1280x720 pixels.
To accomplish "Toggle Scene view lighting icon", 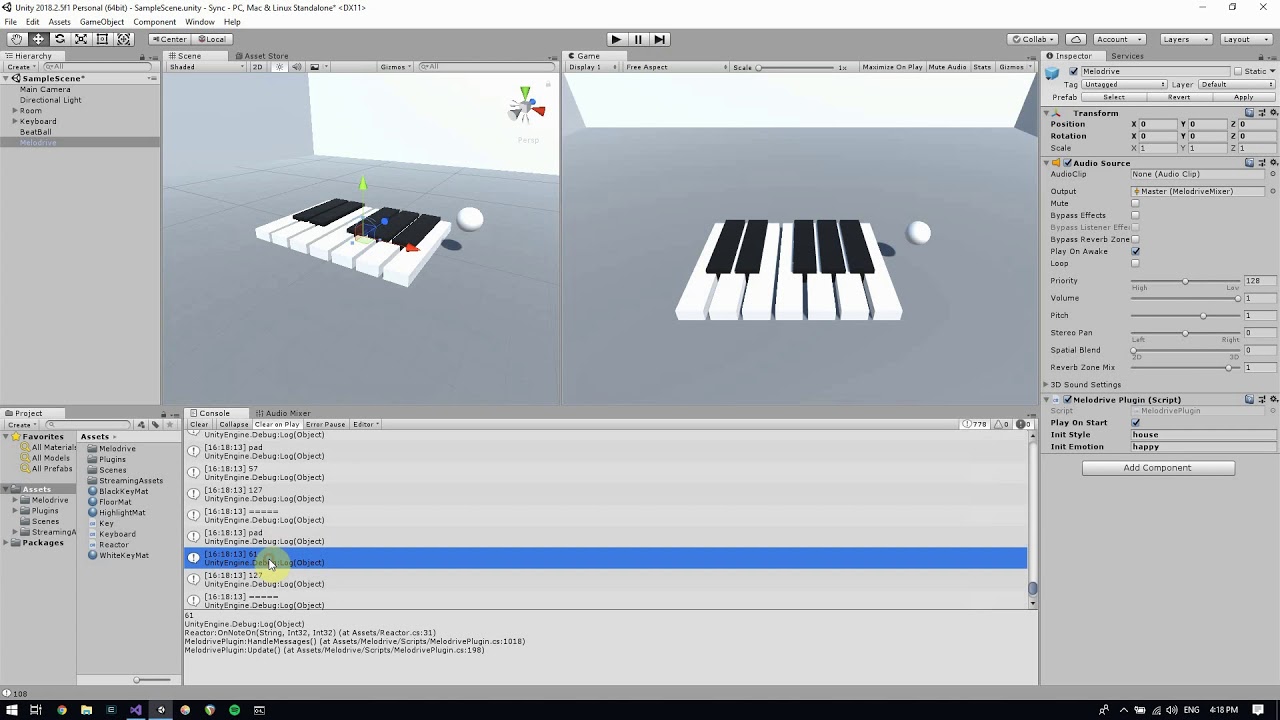I will [281, 67].
